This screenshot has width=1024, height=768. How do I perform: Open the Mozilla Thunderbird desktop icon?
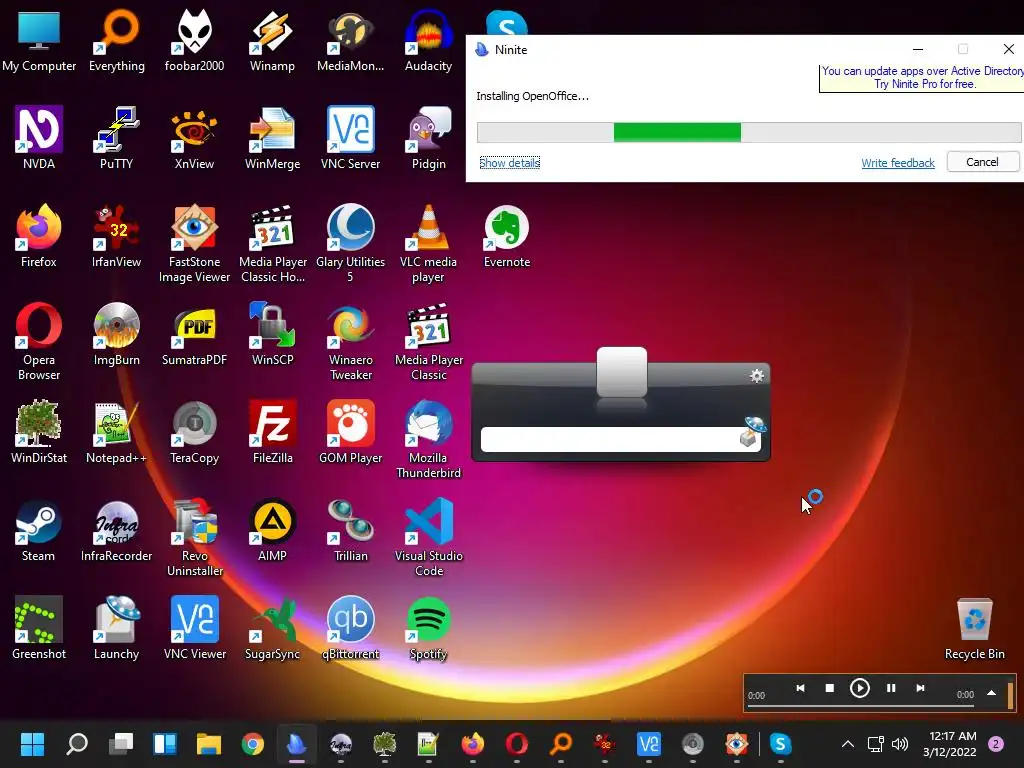[x=428, y=440]
